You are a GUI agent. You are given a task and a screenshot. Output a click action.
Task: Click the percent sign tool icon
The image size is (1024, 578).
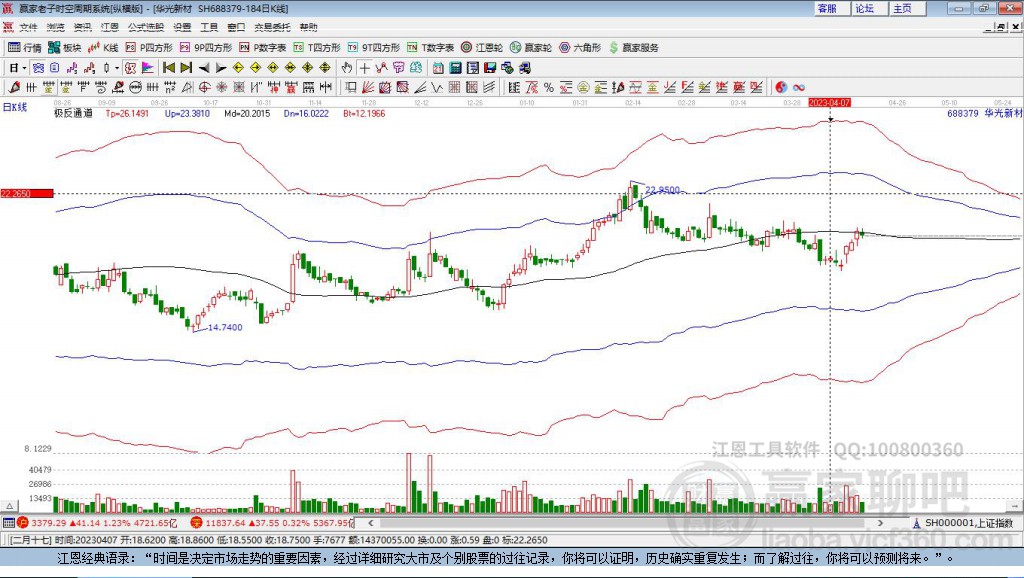tap(549, 88)
